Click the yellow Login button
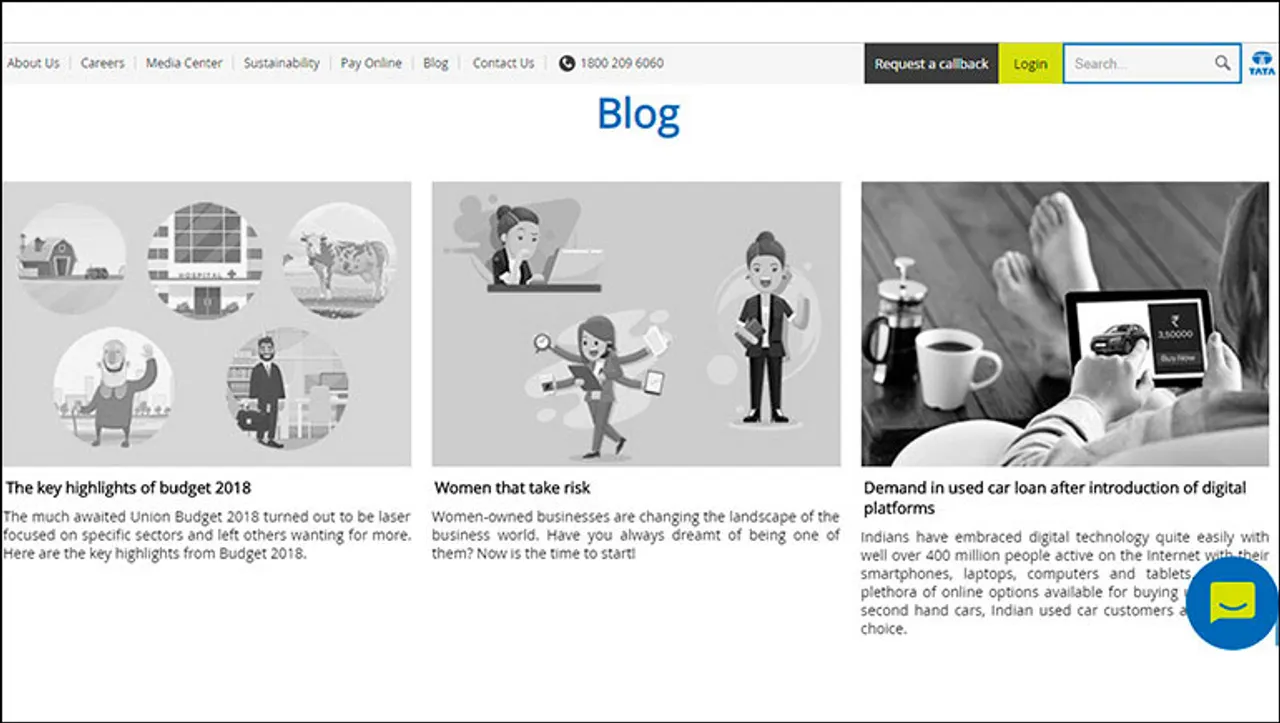Screen dimensions: 1280x723 click(1030, 64)
